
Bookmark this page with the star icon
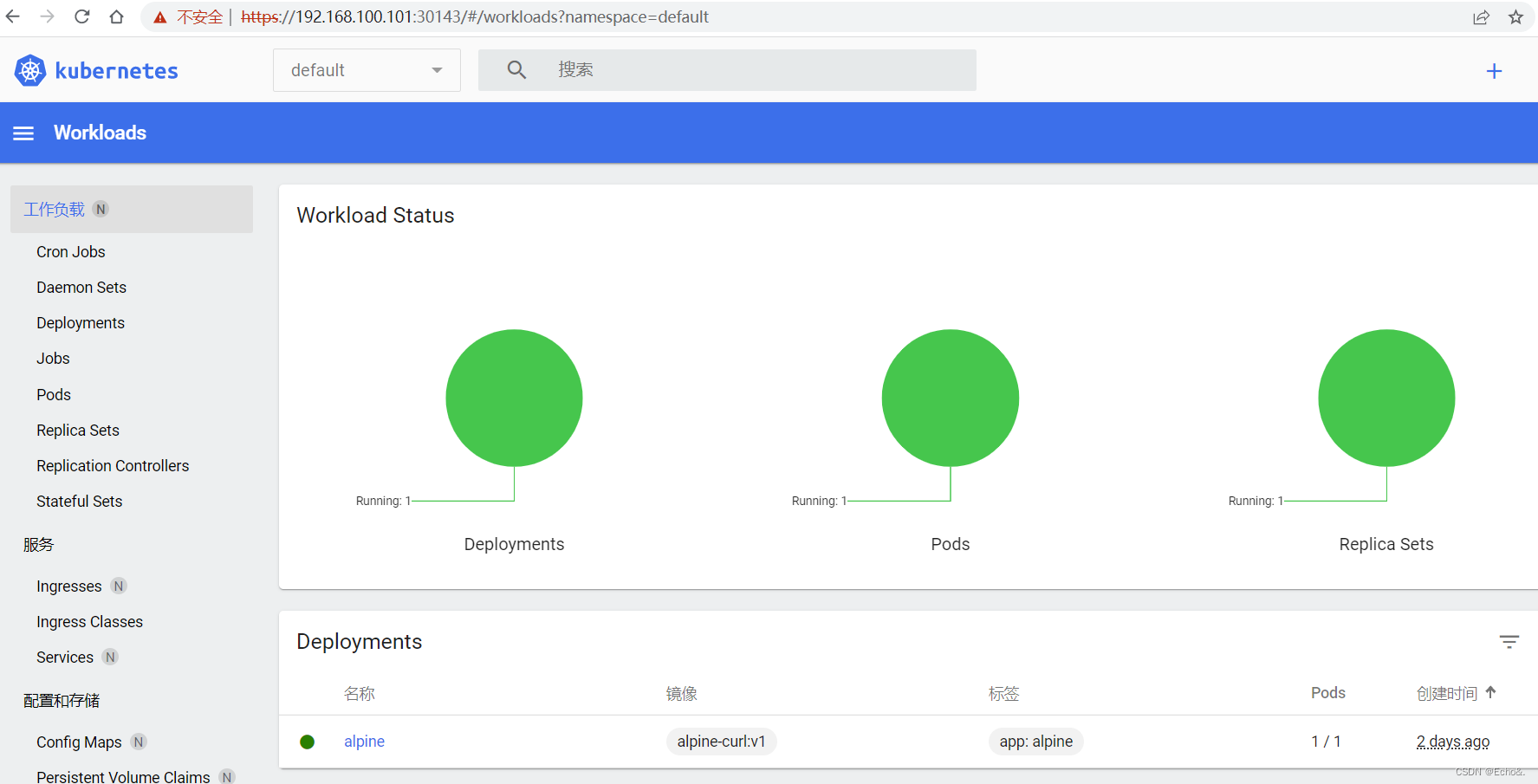pyautogui.click(x=1515, y=17)
